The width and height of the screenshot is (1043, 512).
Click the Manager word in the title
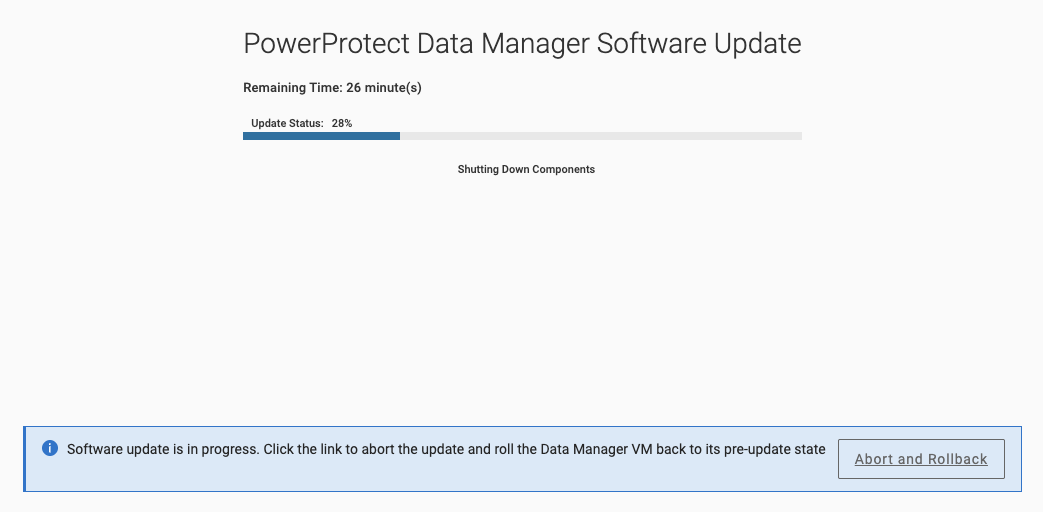(535, 44)
